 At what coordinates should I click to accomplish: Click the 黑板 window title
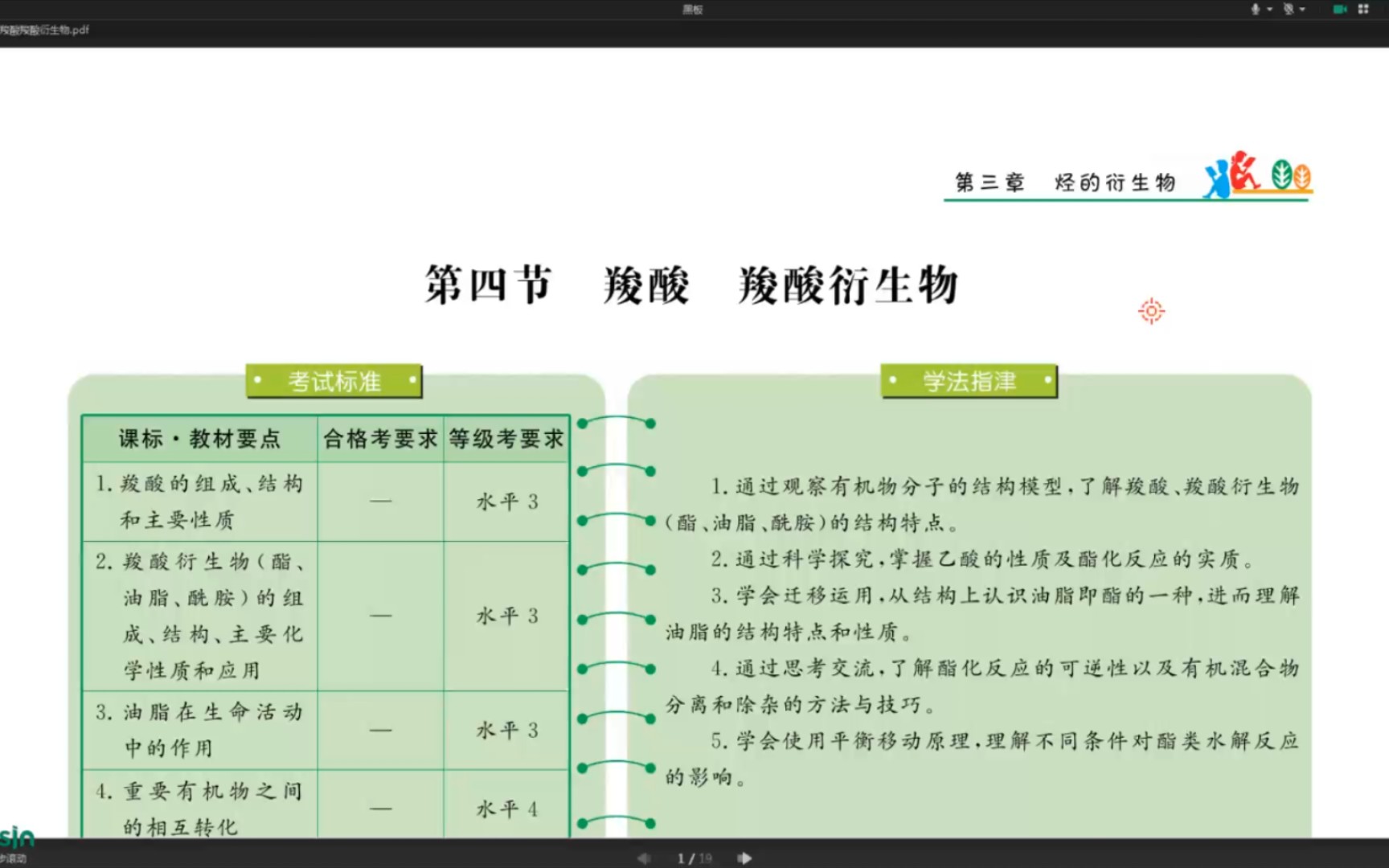693,10
